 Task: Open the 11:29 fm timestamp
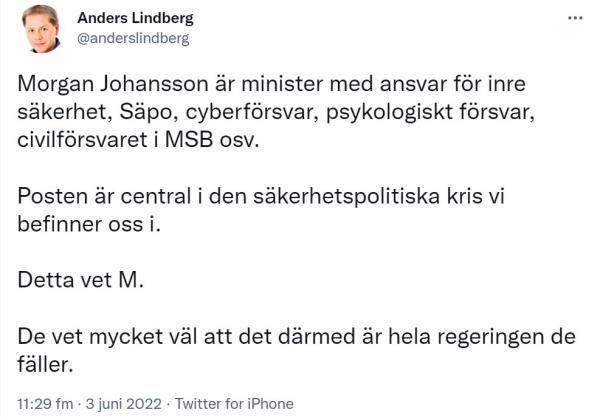[45, 404]
